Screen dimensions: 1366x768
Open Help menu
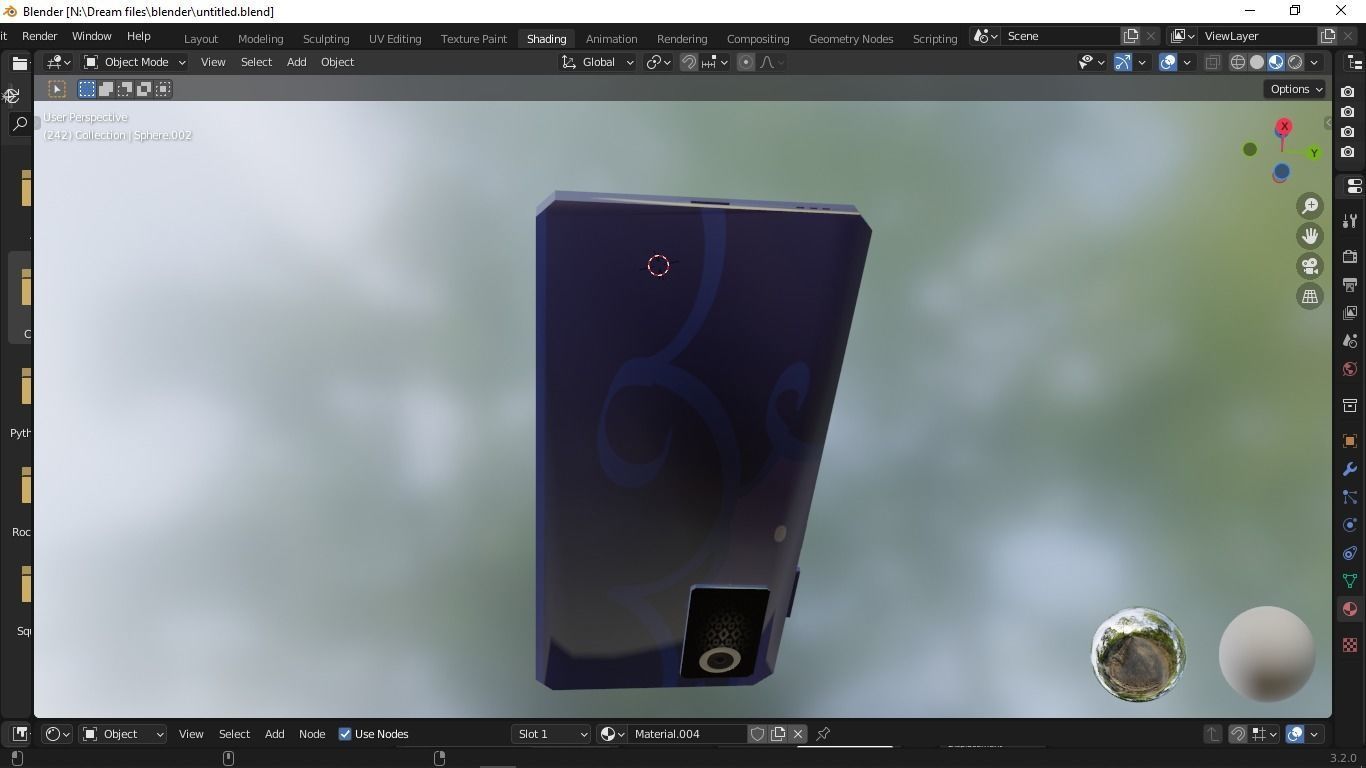click(138, 36)
